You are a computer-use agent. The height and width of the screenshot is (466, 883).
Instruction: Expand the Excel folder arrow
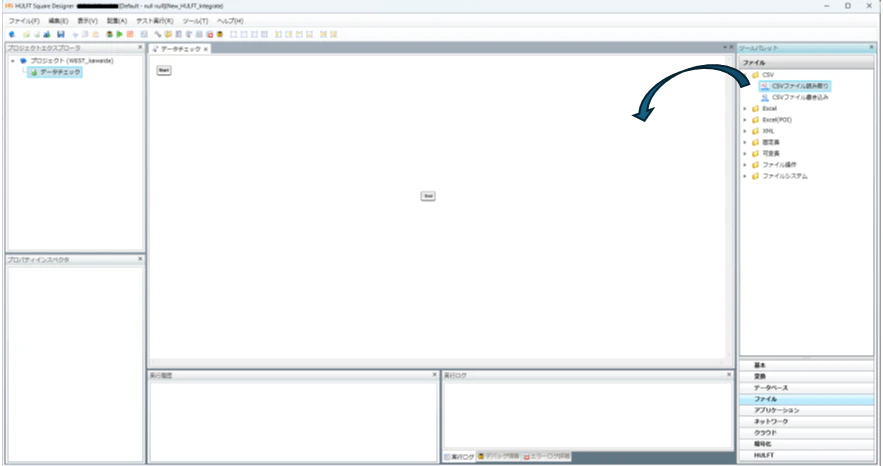pyautogui.click(x=745, y=109)
